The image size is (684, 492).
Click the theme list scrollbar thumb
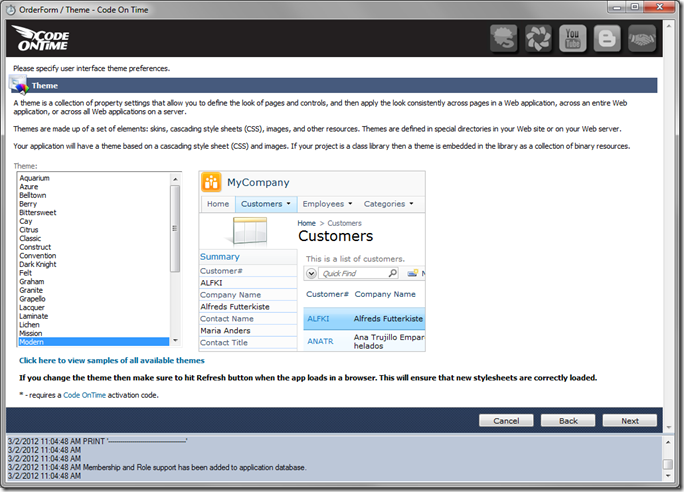pyautogui.click(x=175, y=229)
